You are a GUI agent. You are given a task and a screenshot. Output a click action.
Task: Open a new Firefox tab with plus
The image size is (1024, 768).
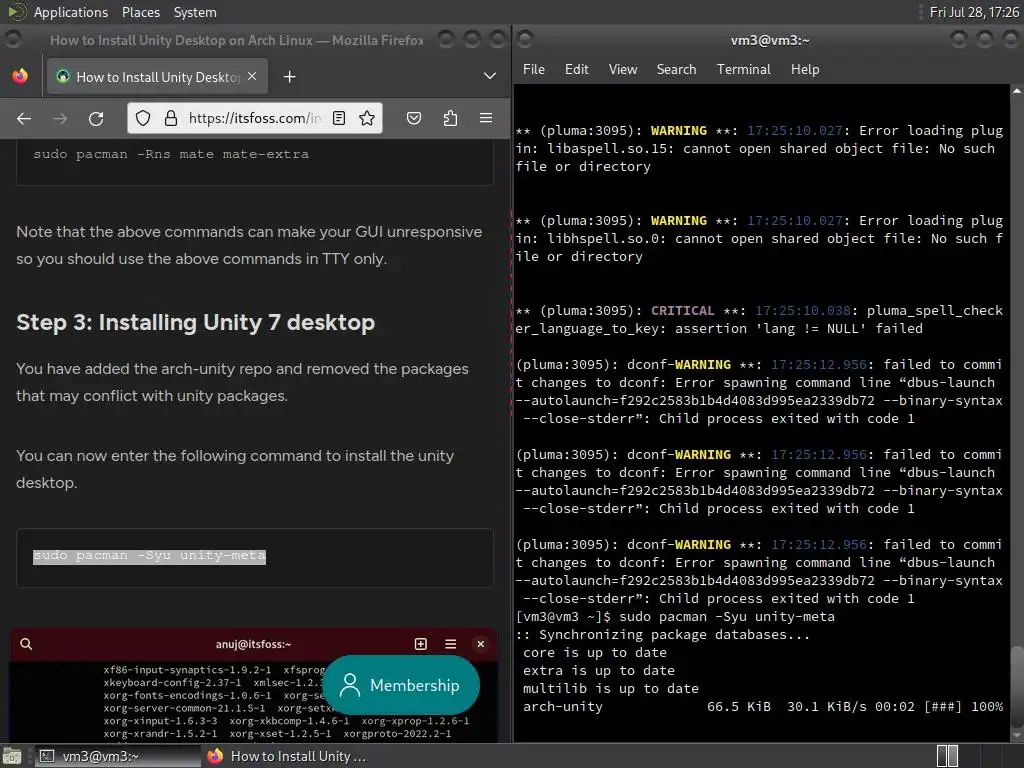click(x=289, y=77)
